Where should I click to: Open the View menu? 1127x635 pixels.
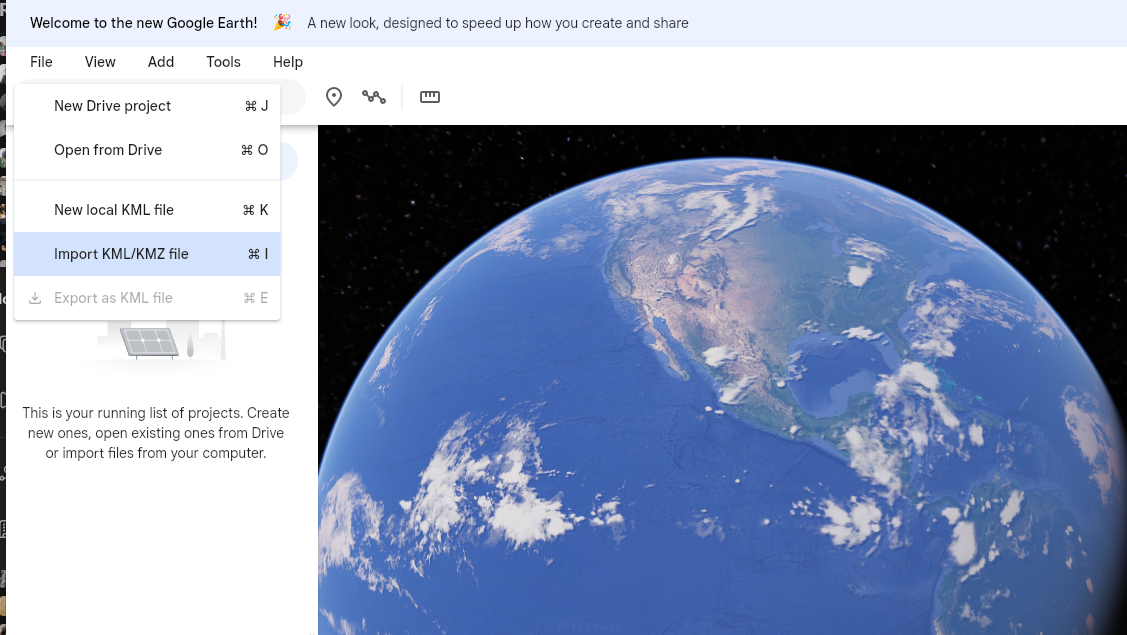coord(100,62)
